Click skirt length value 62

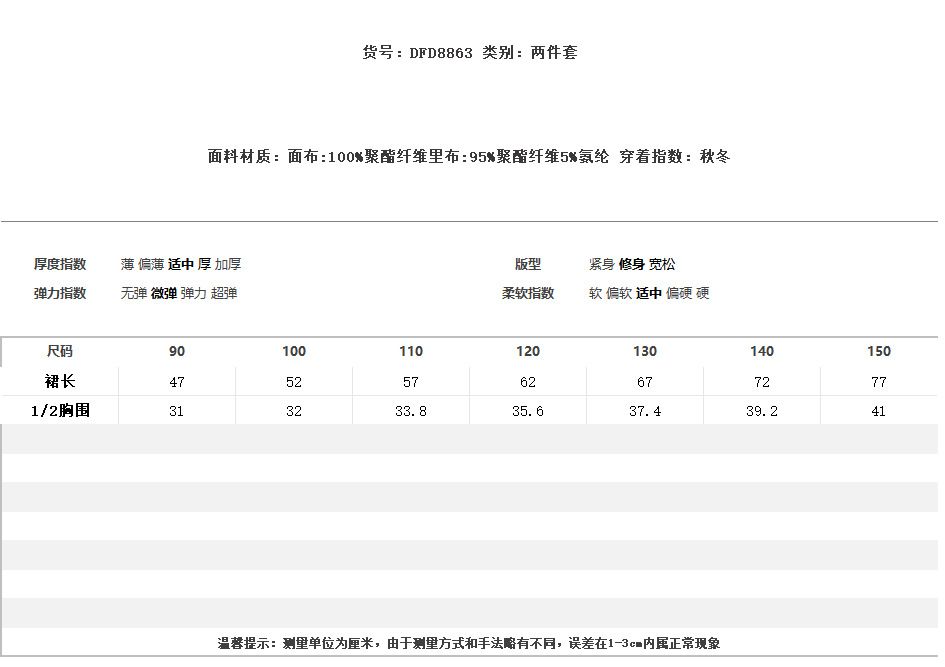pos(528,382)
